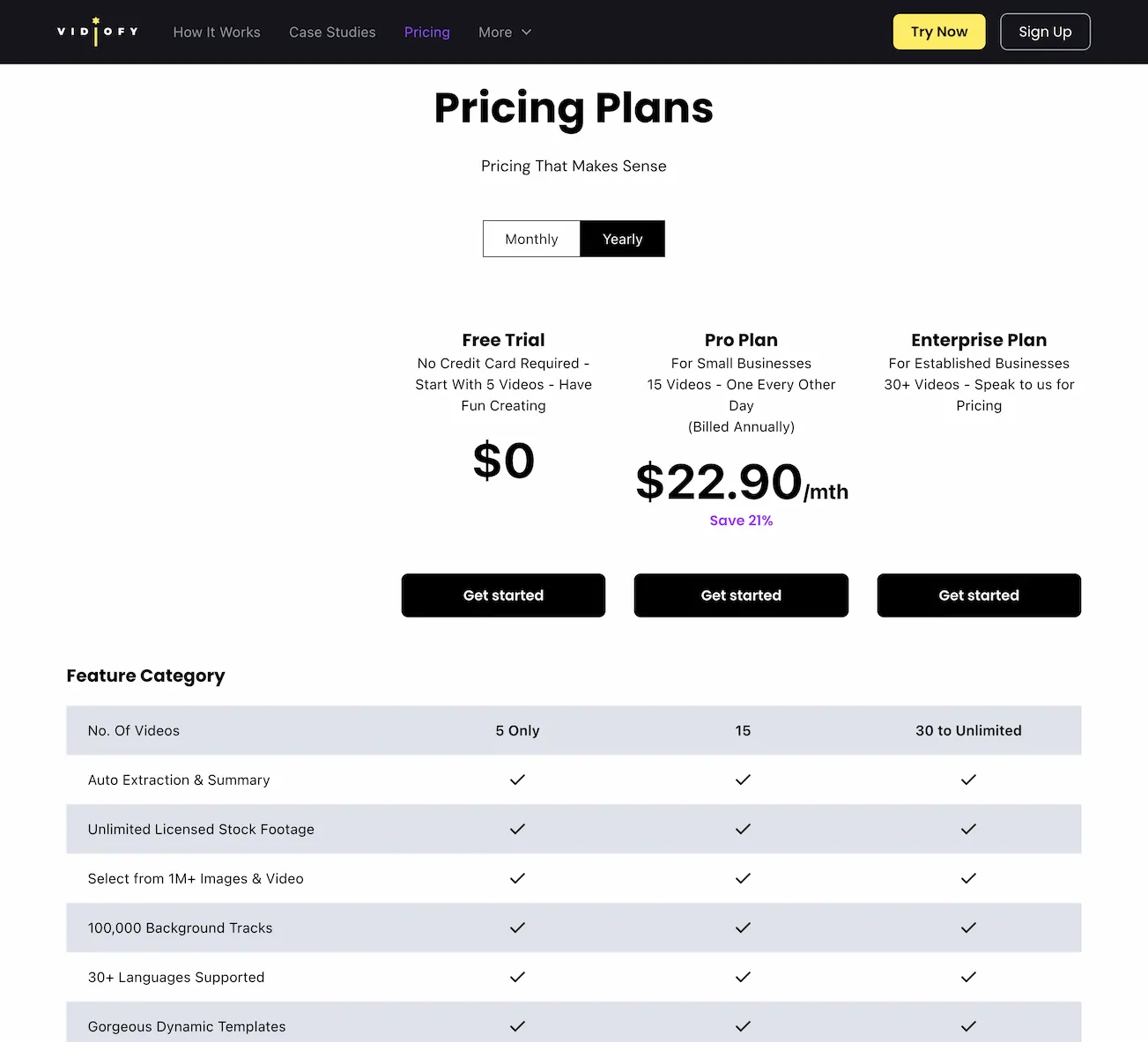
Task: Go to Case Studies
Action: pos(332,32)
